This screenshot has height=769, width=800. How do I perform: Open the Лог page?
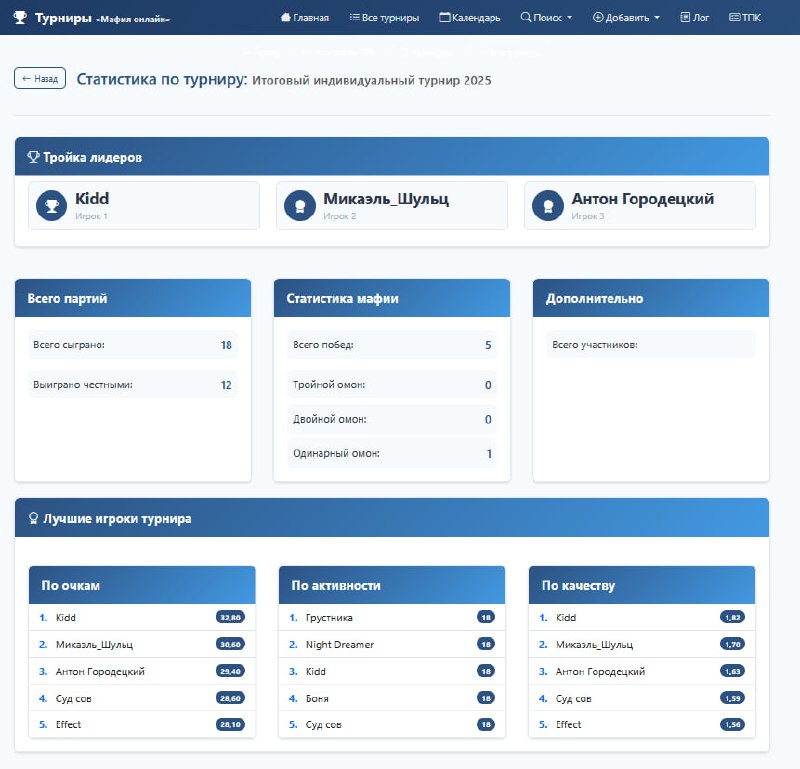tap(694, 17)
